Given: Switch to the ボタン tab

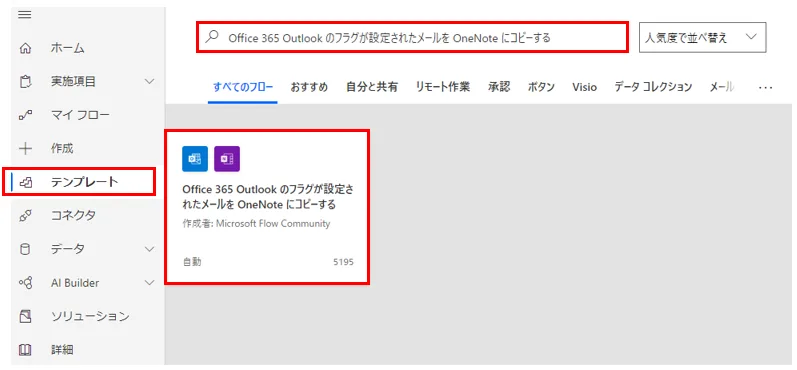Looking at the screenshot, I should (541, 87).
